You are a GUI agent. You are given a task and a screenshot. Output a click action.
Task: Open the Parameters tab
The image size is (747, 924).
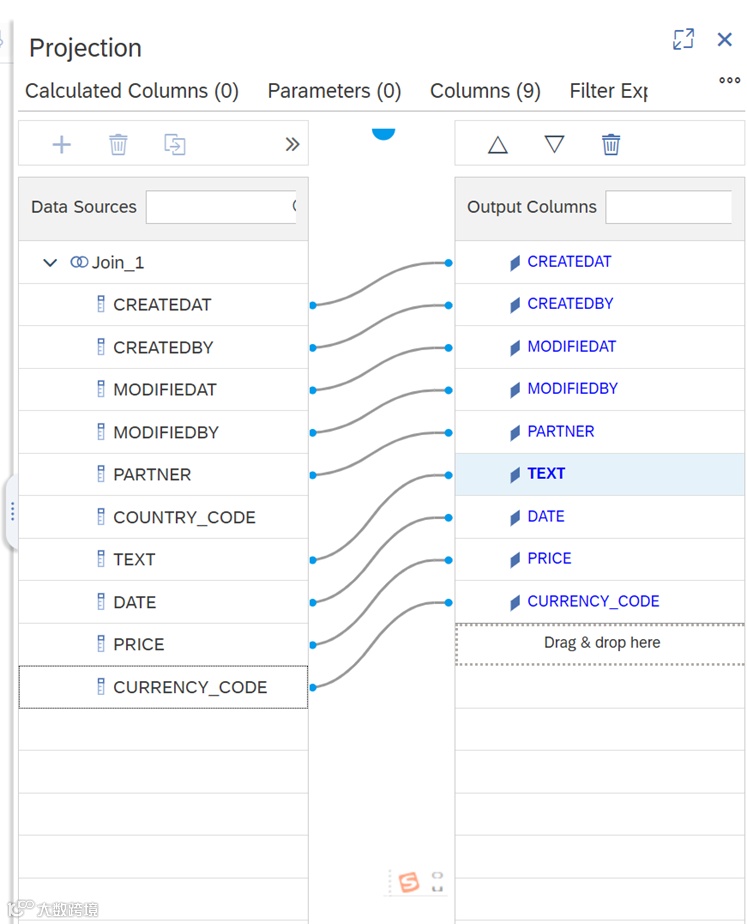[334, 91]
